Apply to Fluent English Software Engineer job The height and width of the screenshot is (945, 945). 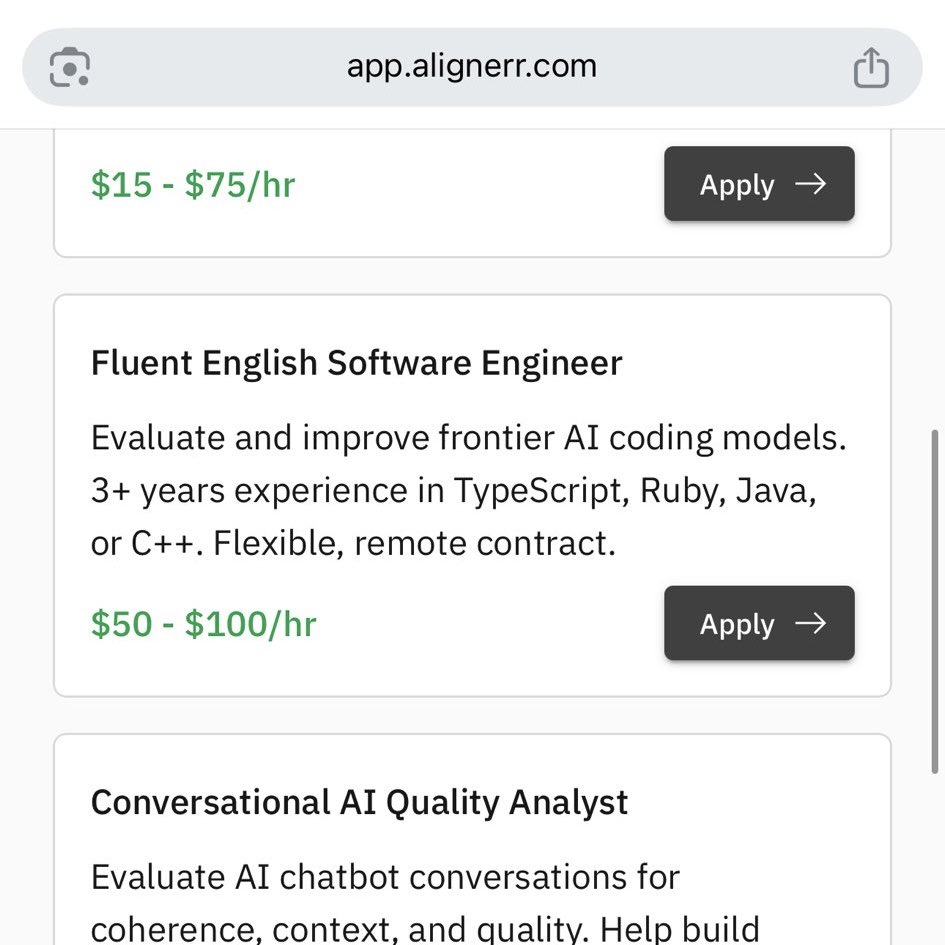coord(759,623)
